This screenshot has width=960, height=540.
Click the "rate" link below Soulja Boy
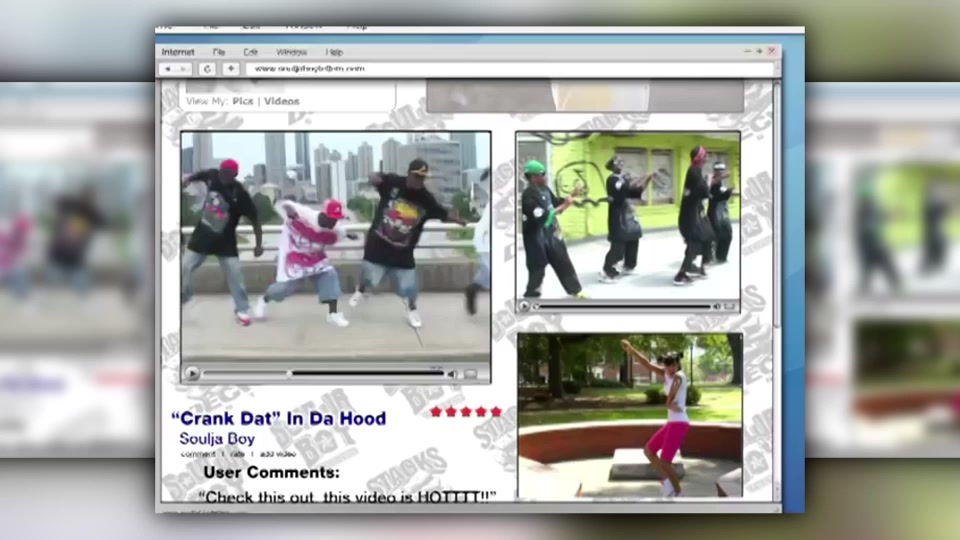238,454
